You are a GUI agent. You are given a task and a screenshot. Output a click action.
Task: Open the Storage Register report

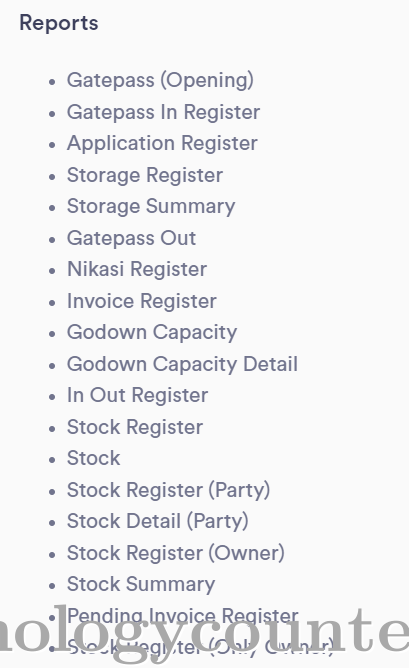click(x=145, y=175)
